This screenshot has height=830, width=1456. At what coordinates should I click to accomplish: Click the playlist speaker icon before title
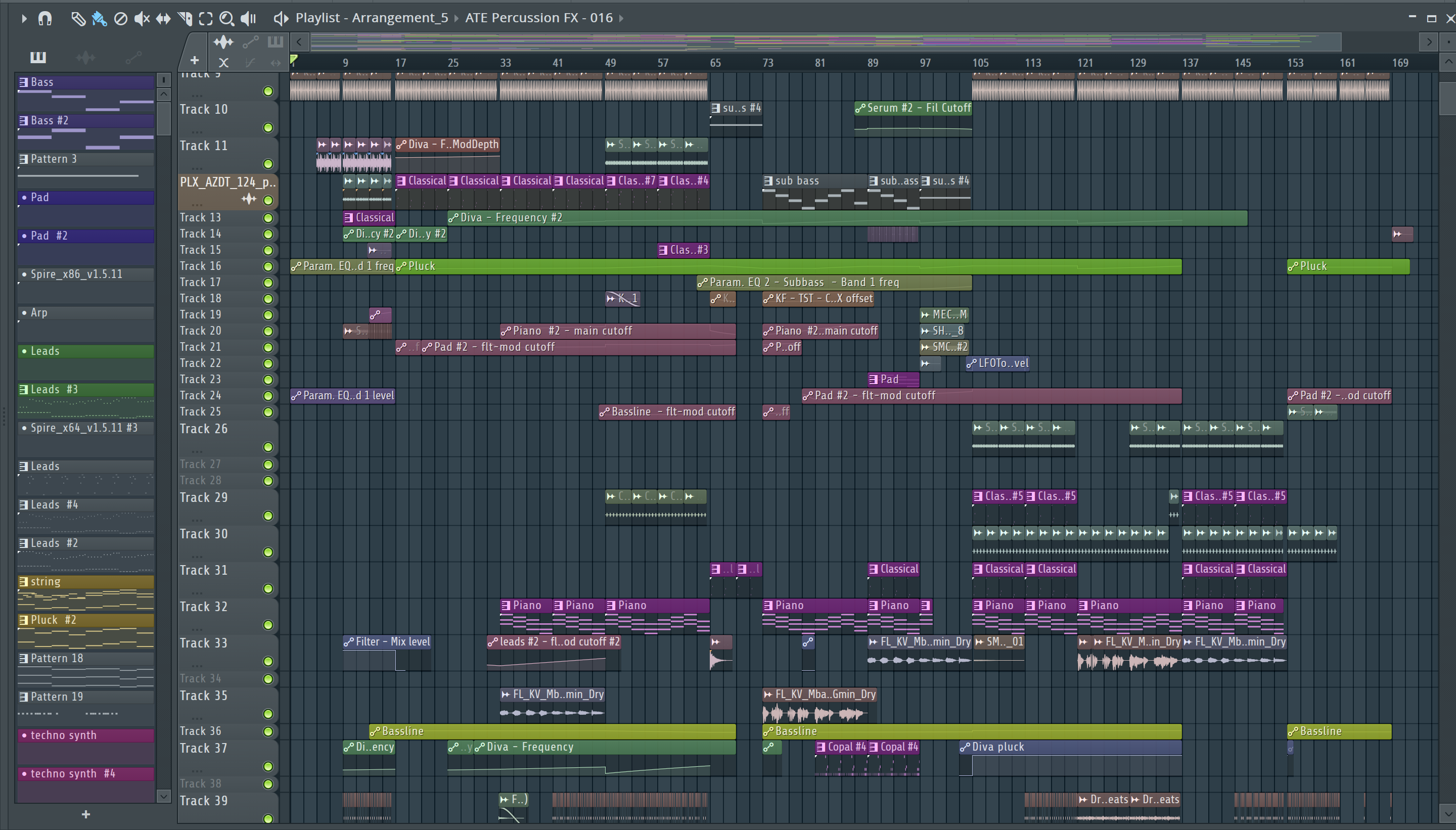281,18
